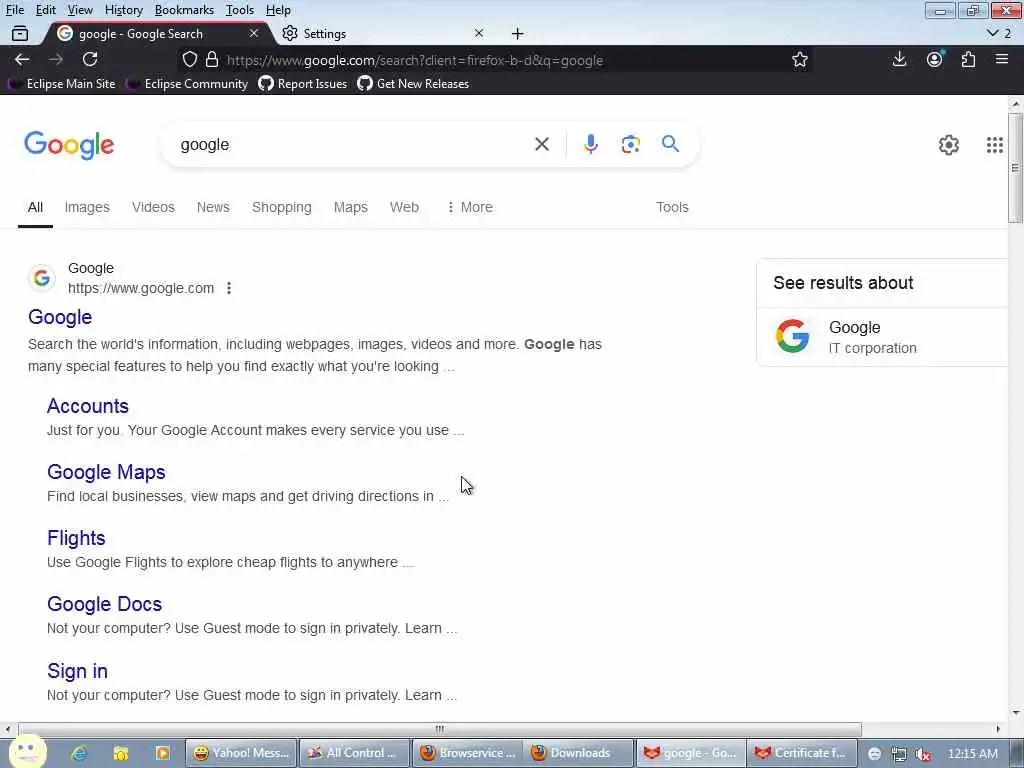Click in the Google search input
The width and height of the screenshot is (1024, 768).
pyautogui.click(x=353, y=144)
